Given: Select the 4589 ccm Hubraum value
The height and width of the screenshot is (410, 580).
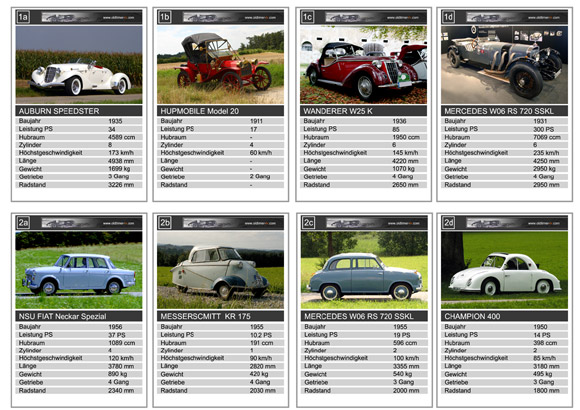Looking at the screenshot, I should [x=121, y=137].
